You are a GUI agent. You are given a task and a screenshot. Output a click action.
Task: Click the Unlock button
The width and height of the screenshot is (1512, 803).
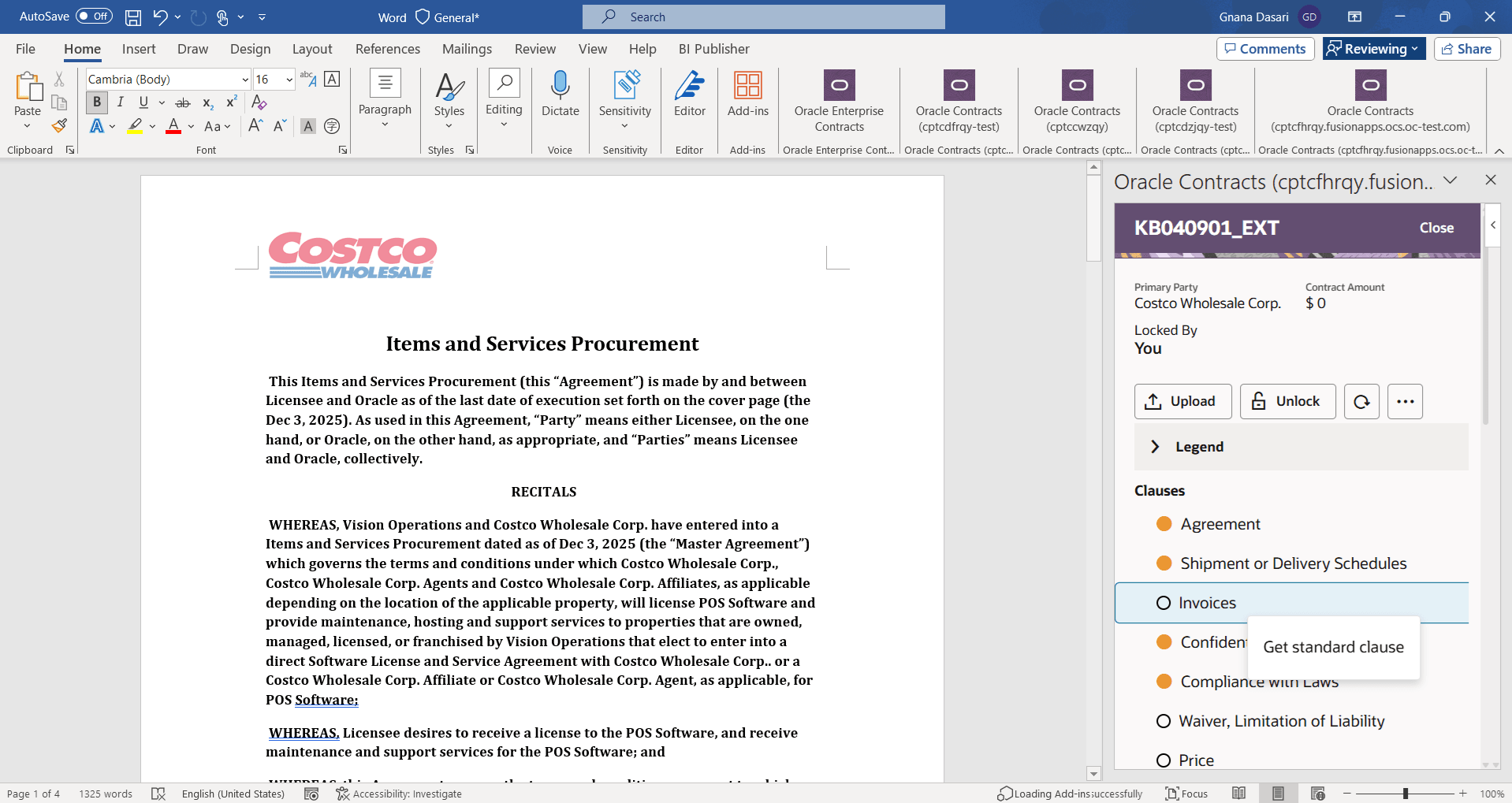click(x=1287, y=401)
